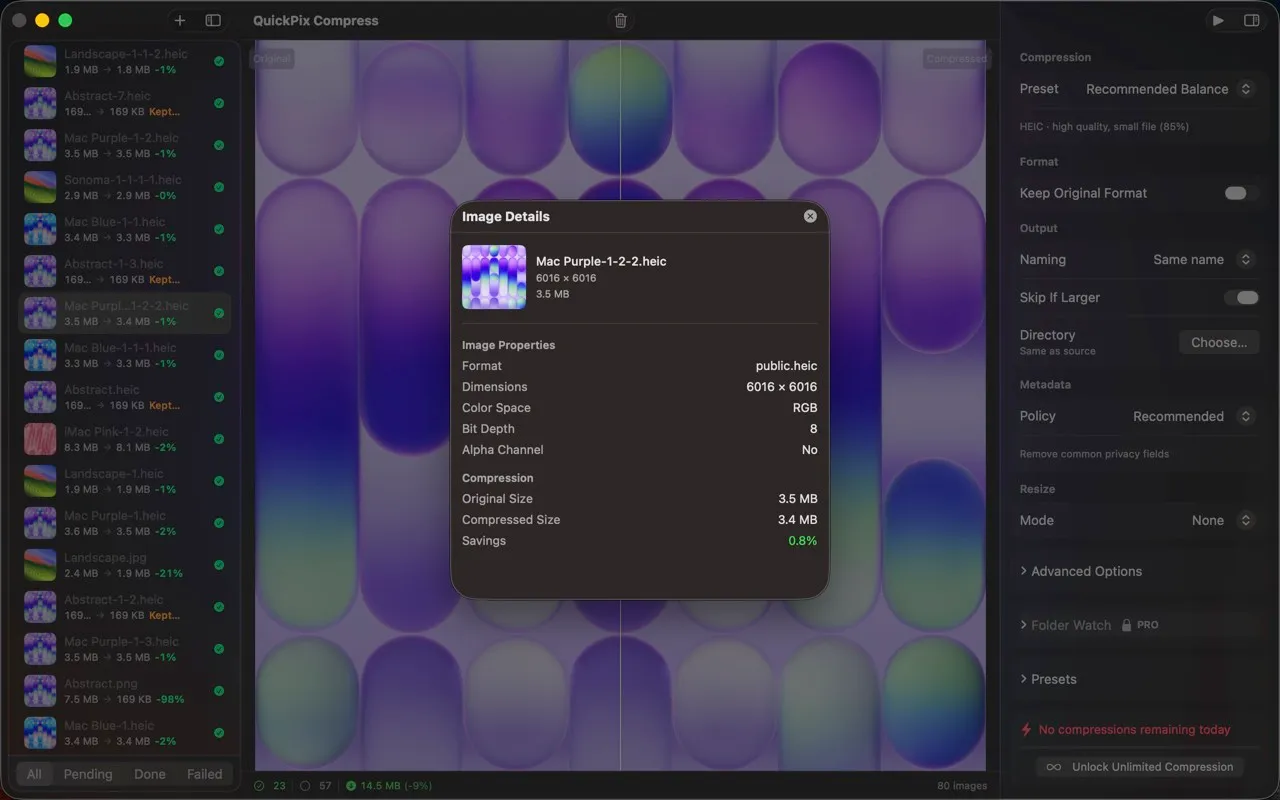Click the play start compression icon
This screenshot has width=1280, height=800.
[x=1218, y=20]
